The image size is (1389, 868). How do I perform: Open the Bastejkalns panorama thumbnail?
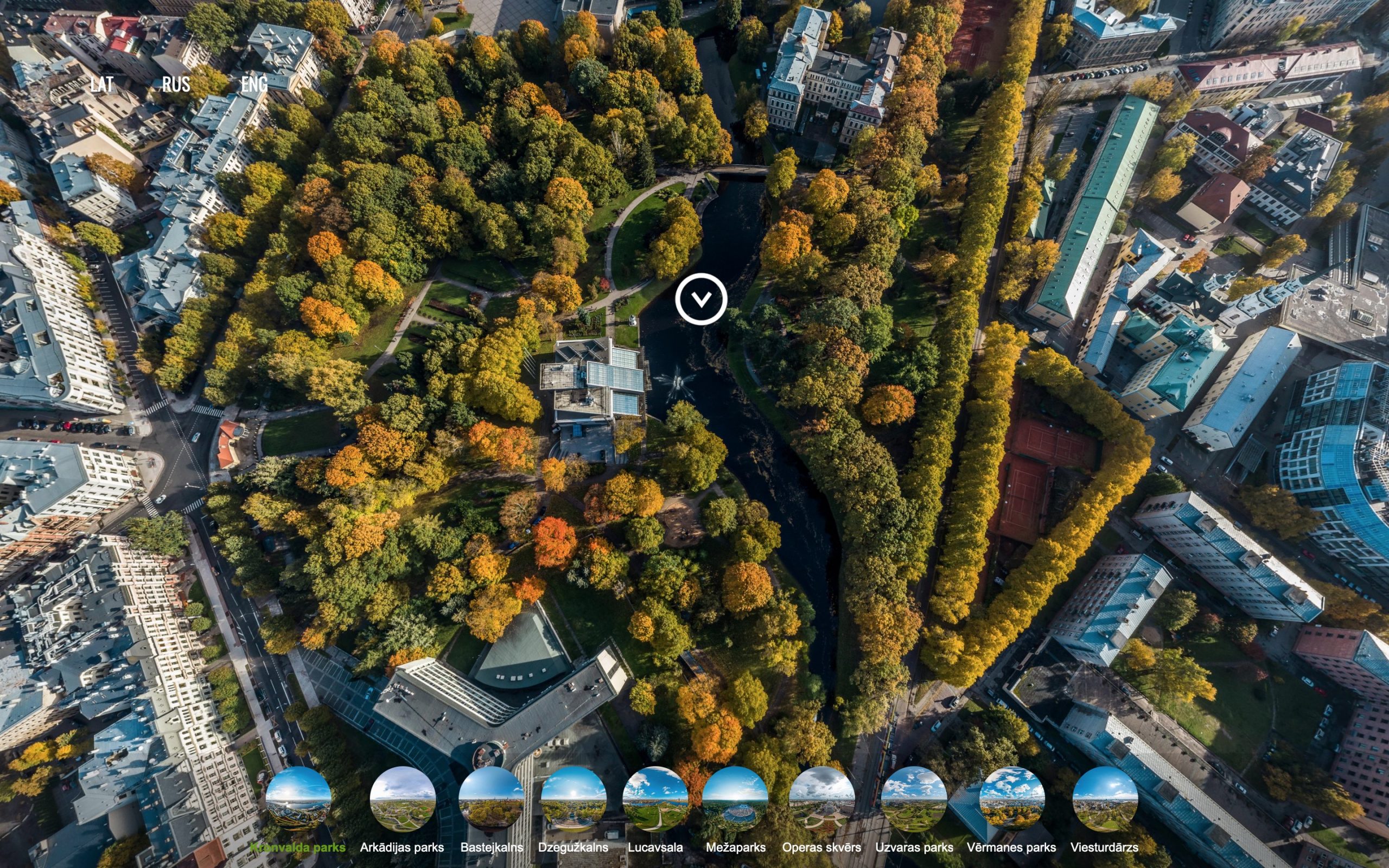tap(492, 799)
